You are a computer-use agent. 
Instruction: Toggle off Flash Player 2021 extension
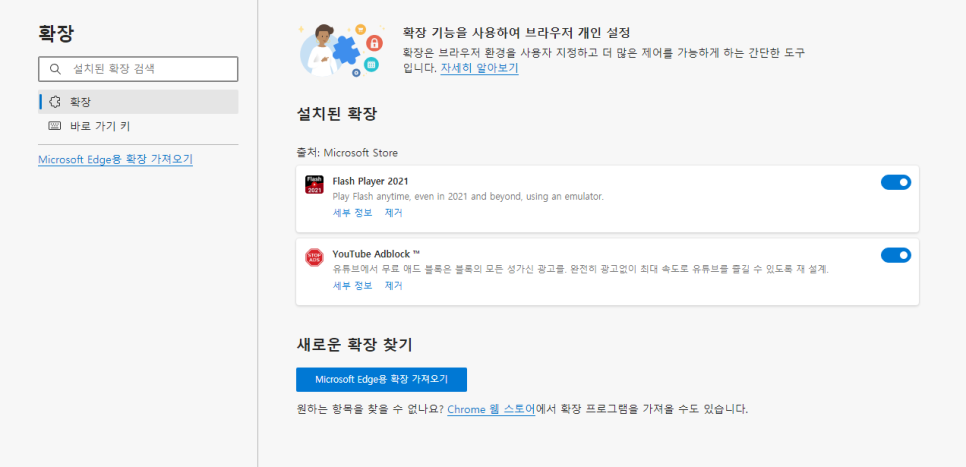[x=896, y=182]
